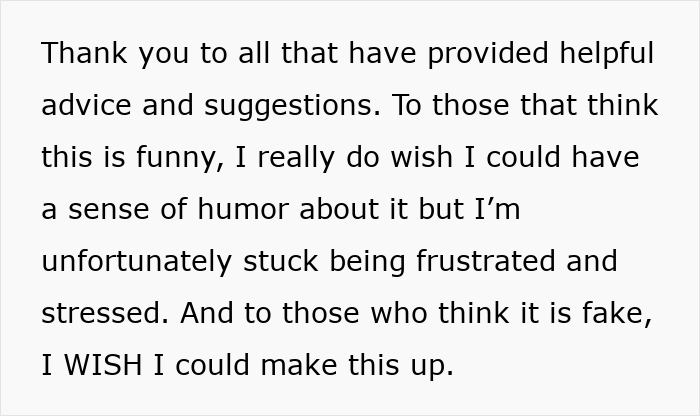Click the capitalized word "WISH"

(x=103, y=365)
